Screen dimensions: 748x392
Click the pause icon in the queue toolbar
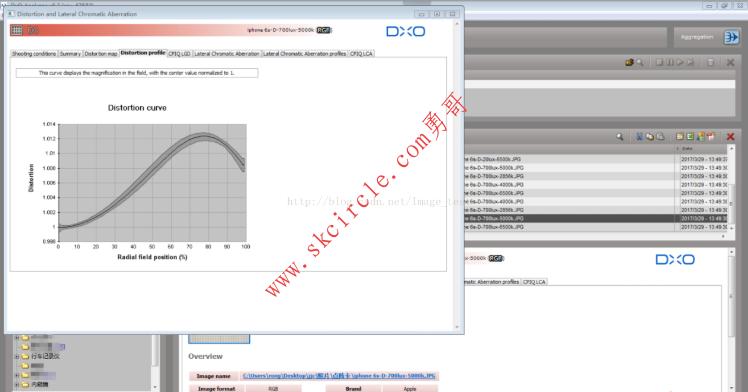point(670,62)
